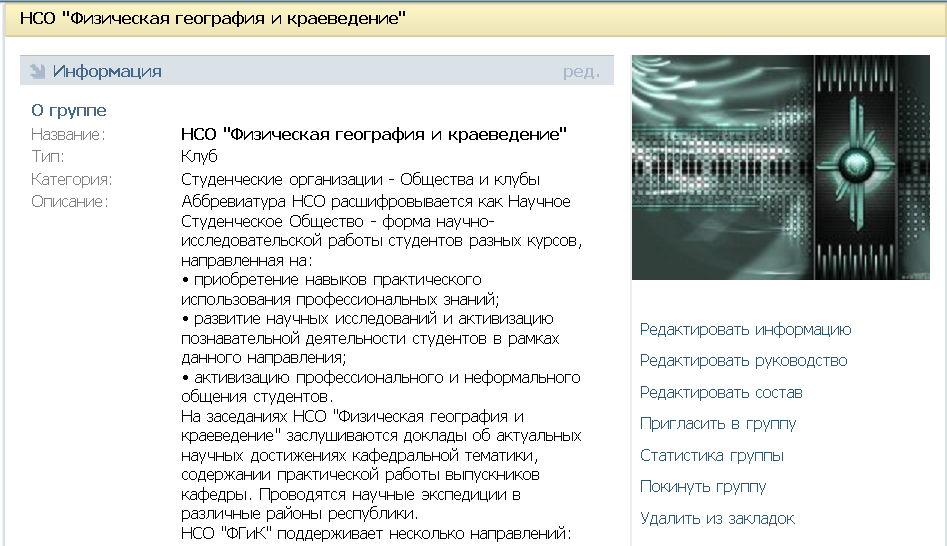Click Пригласить в группу
The height and width of the screenshot is (546, 947).
717,423
